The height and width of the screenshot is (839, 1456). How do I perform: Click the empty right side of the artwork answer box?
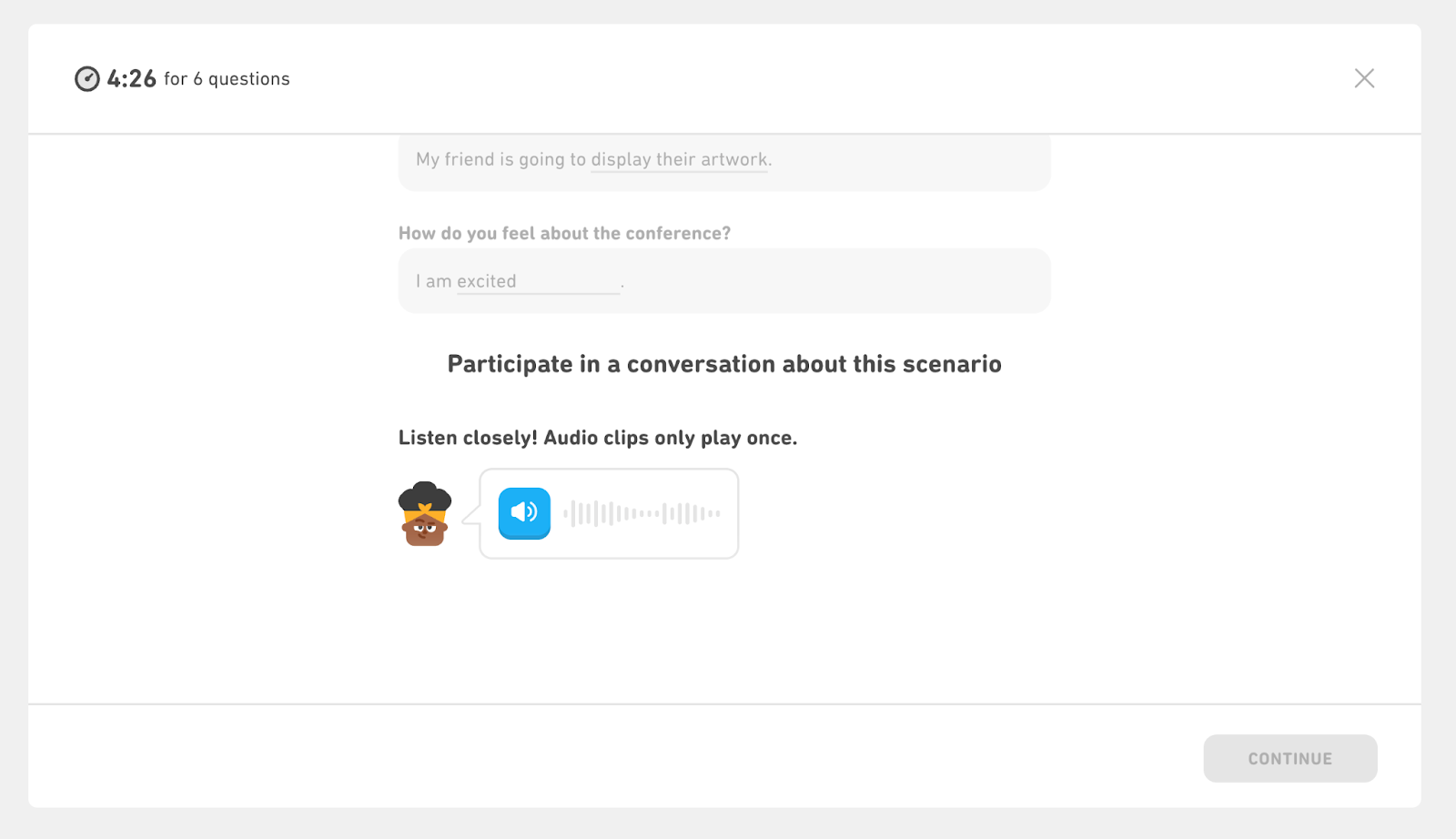coord(910,162)
